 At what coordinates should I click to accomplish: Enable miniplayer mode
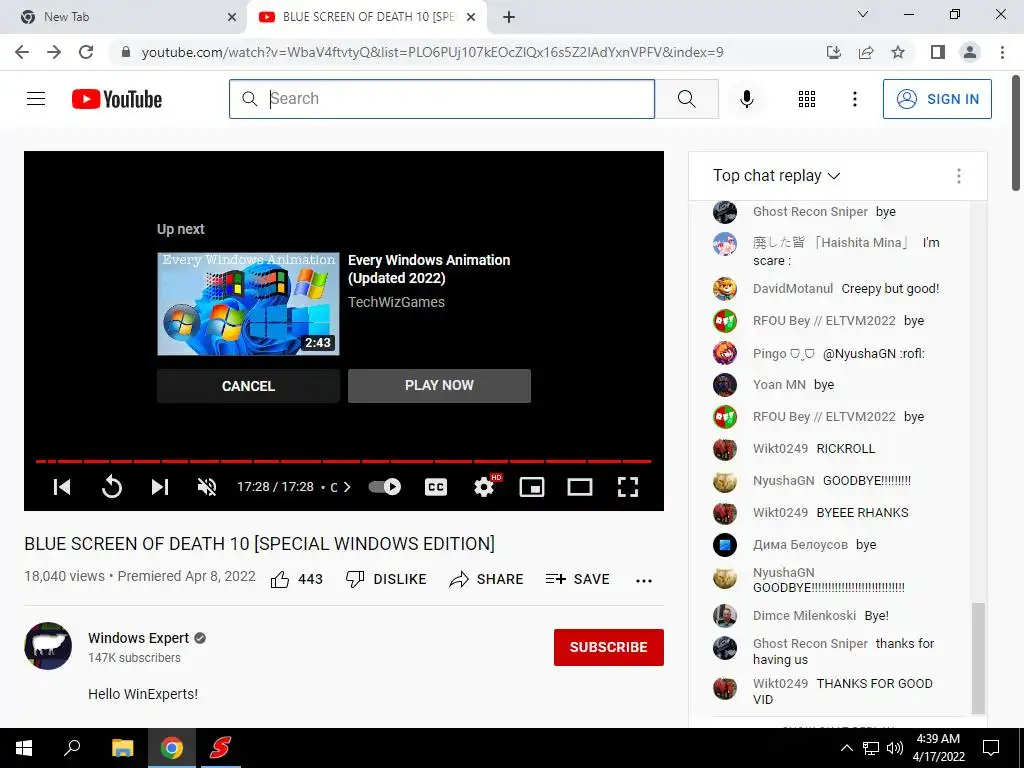click(x=532, y=487)
